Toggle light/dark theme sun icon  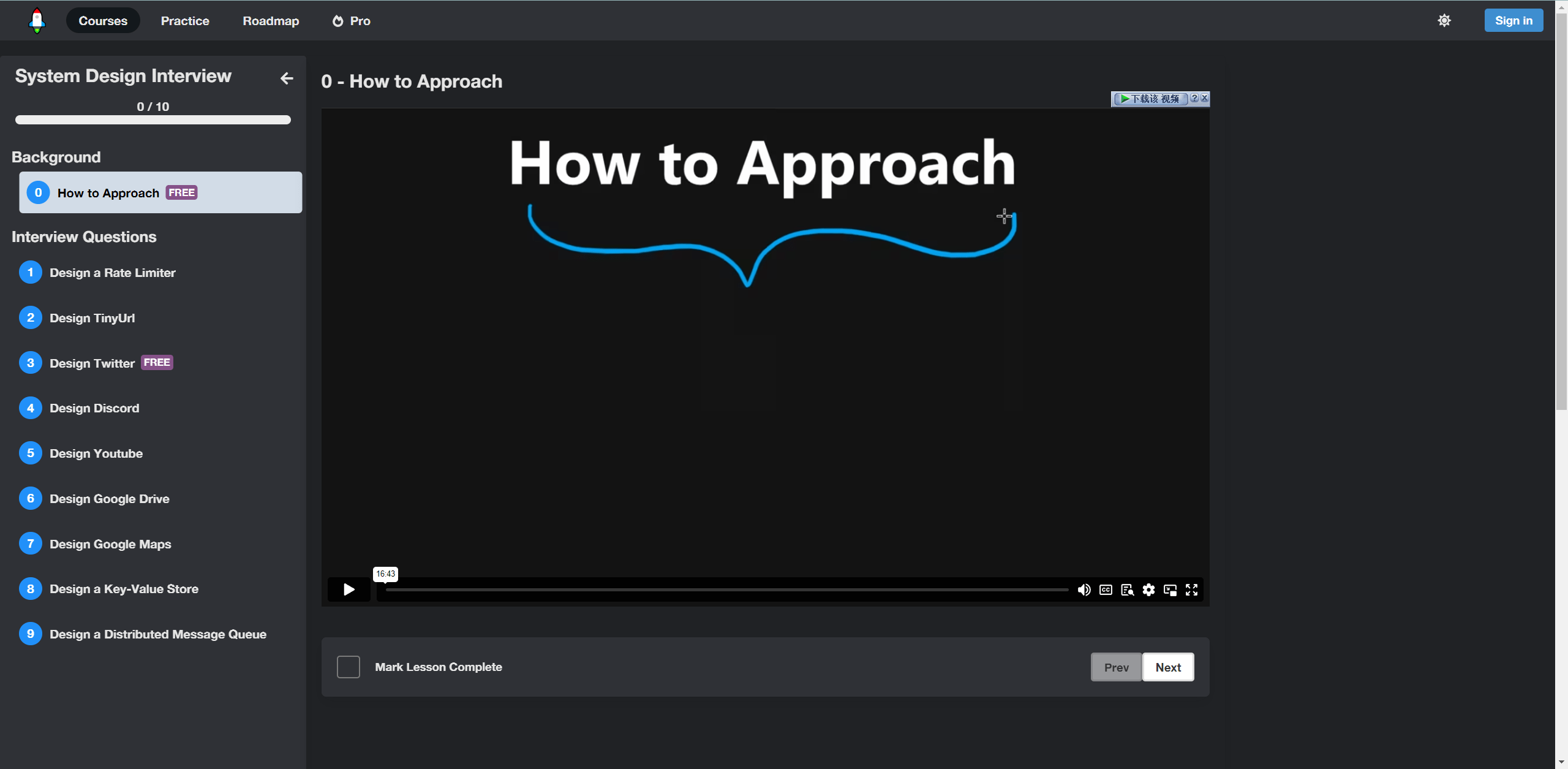click(1444, 20)
